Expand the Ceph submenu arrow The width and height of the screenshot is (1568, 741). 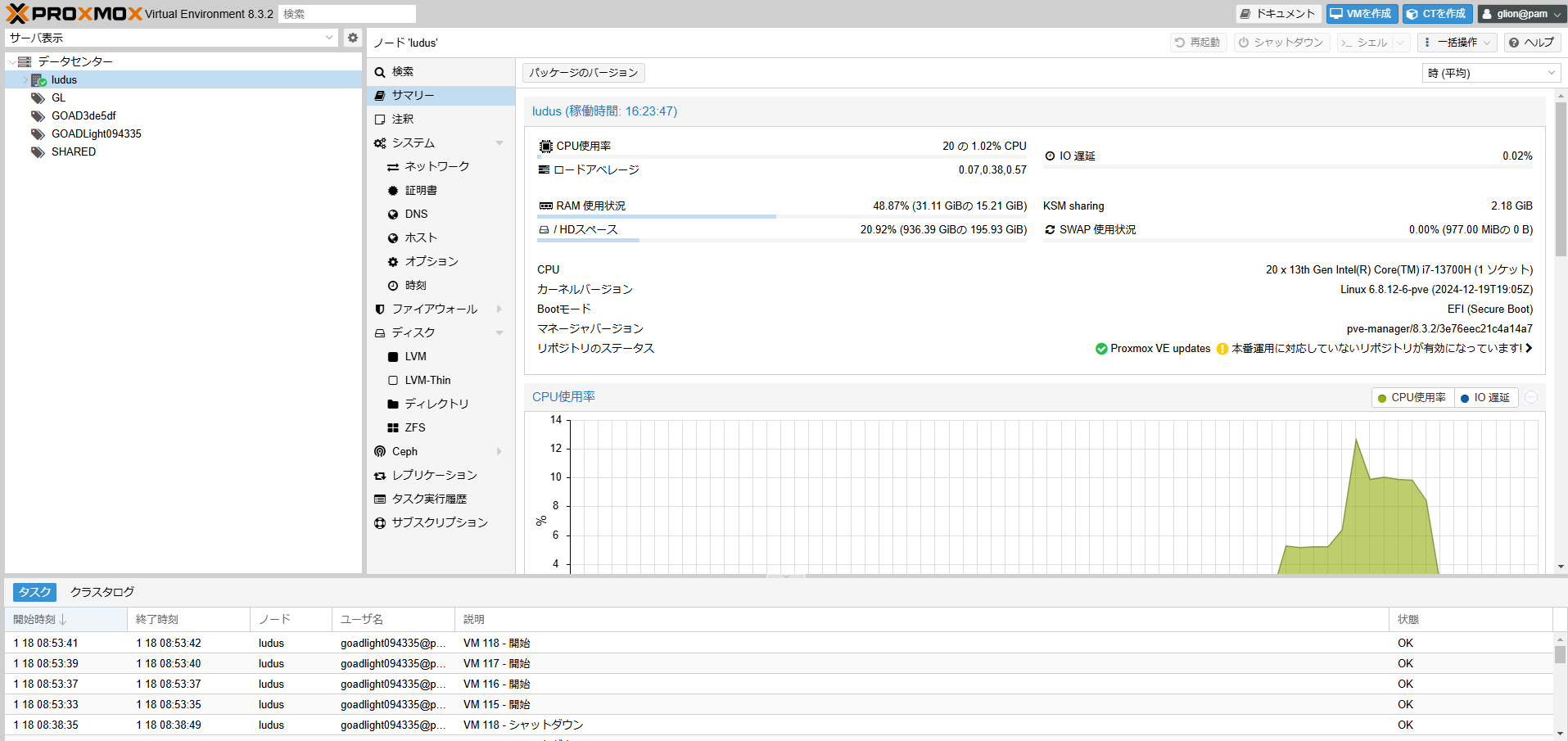coord(499,452)
